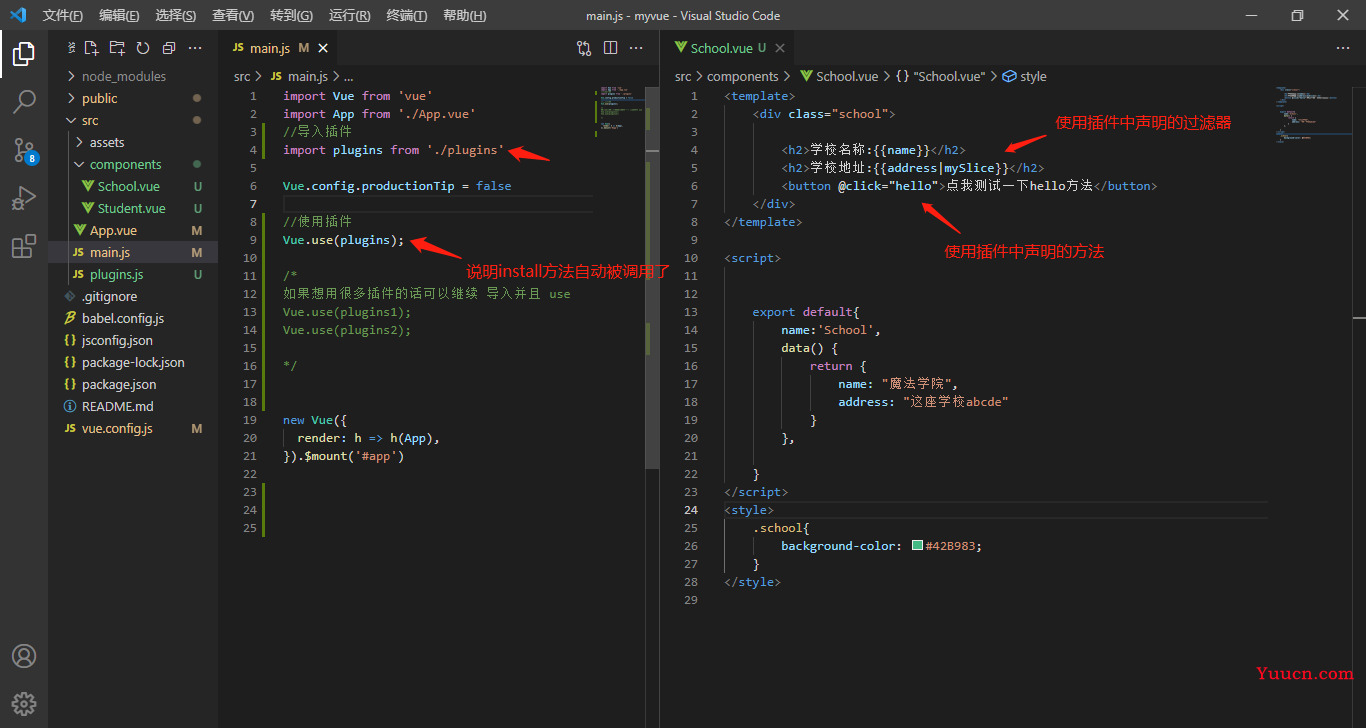Open package.json in the file tree
Viewport: 1366px width, 728px height.
pos(133,384)
